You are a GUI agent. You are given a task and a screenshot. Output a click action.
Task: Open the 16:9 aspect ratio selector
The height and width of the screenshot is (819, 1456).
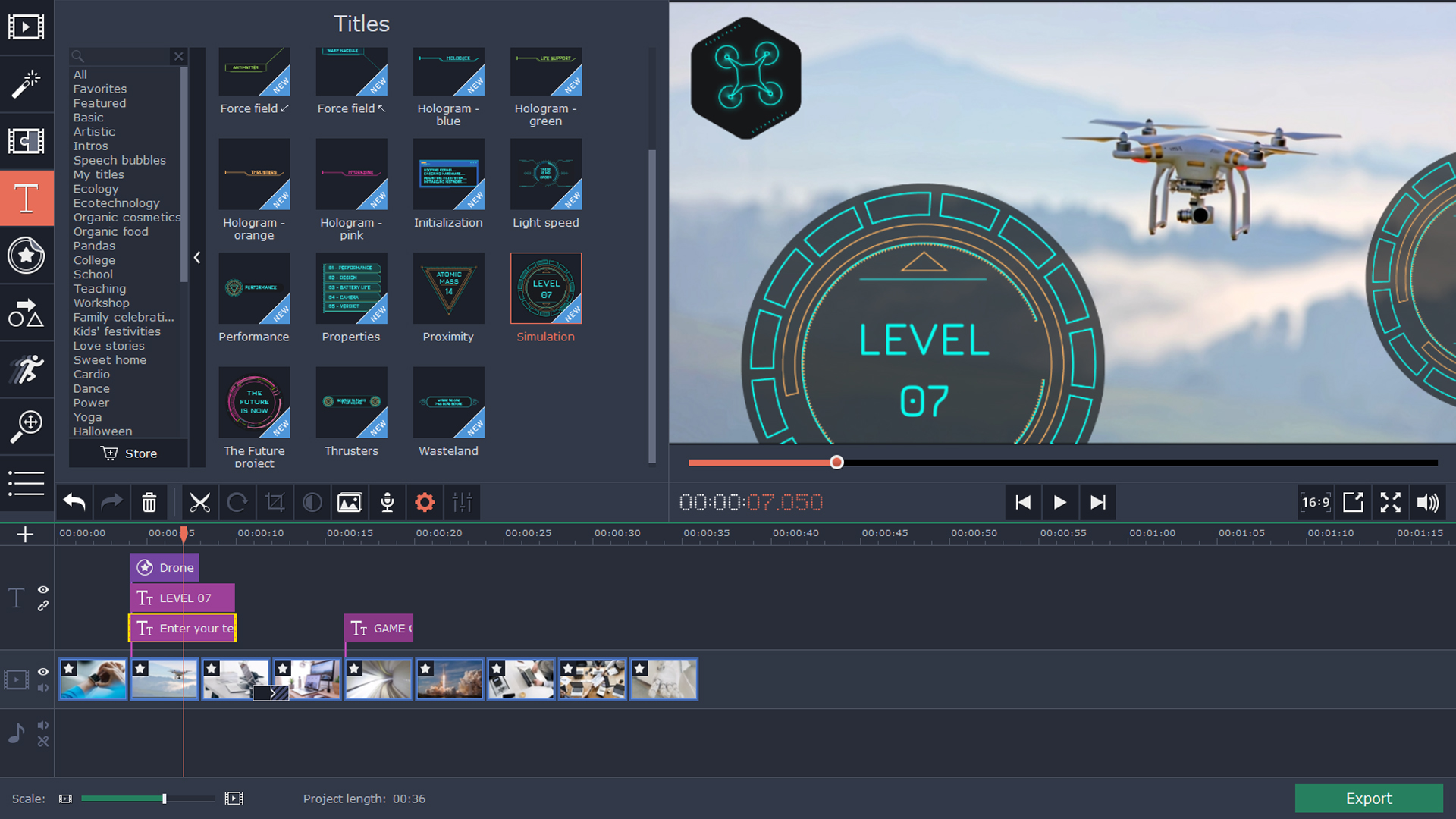[1316, 502]
